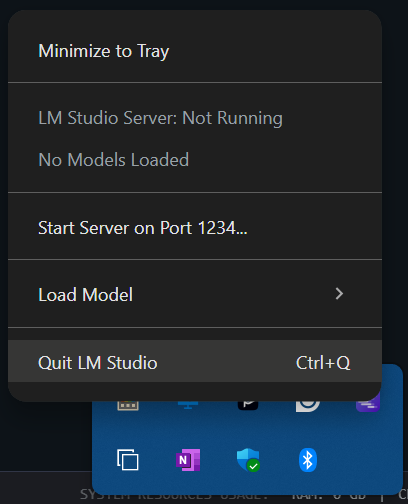Click the white circular tray icon

[308, 406]
